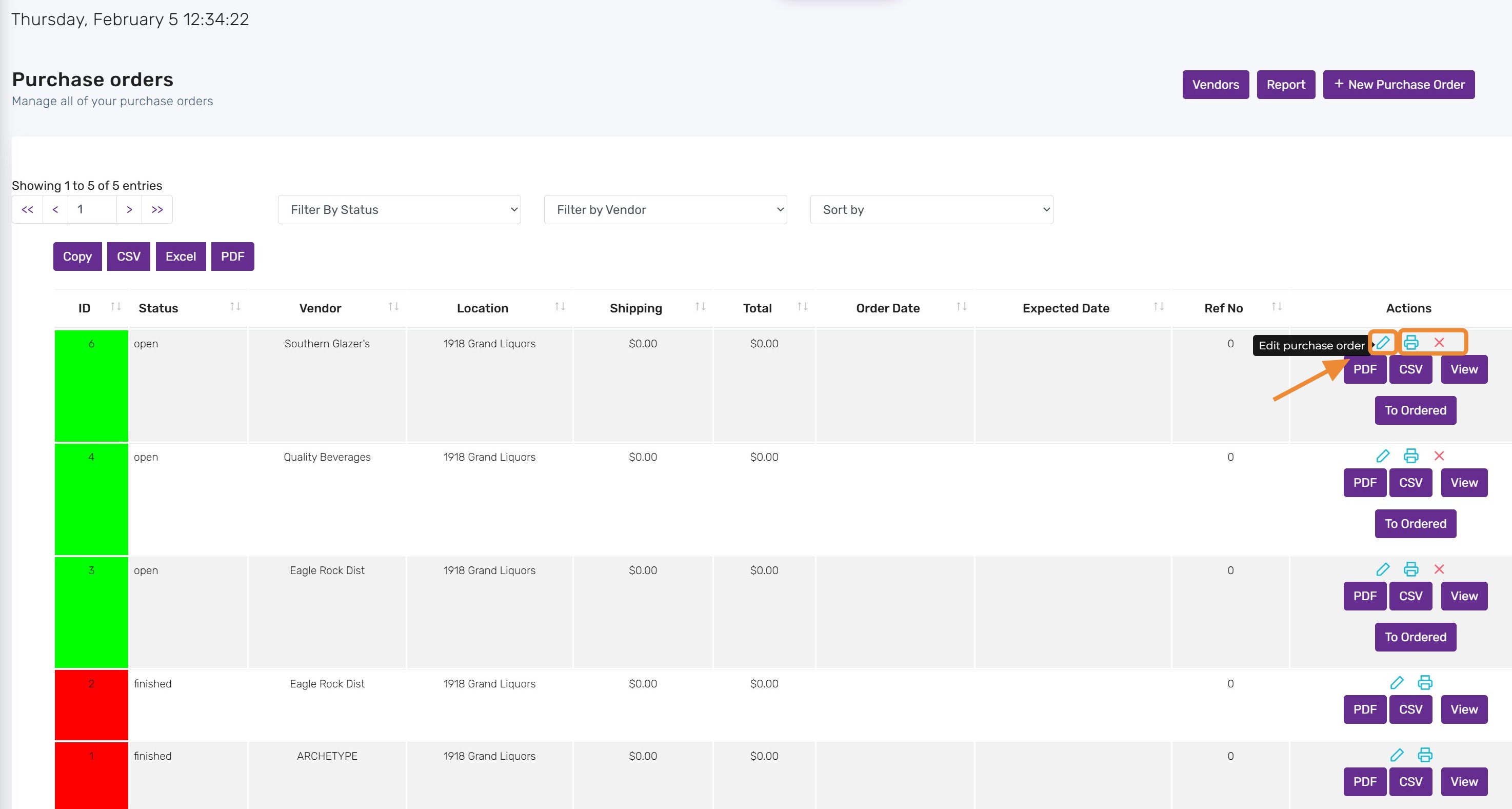View the Quality Beverages order
Image resolution: width=1512 pixels, height=809 pixels.
coord(1464,483)
